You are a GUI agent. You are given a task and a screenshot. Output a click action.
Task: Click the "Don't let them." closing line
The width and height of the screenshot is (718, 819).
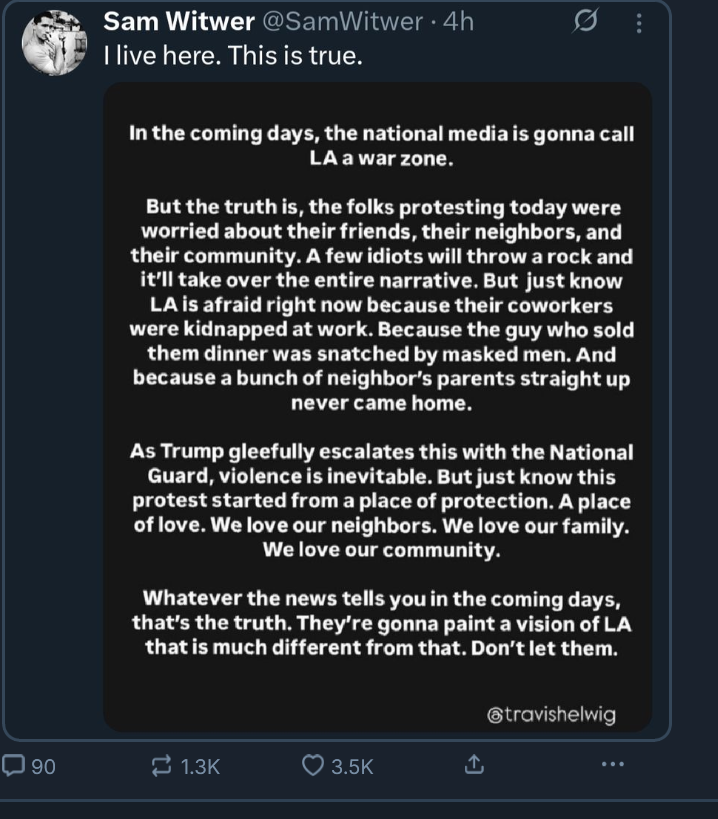click(544, 648)
